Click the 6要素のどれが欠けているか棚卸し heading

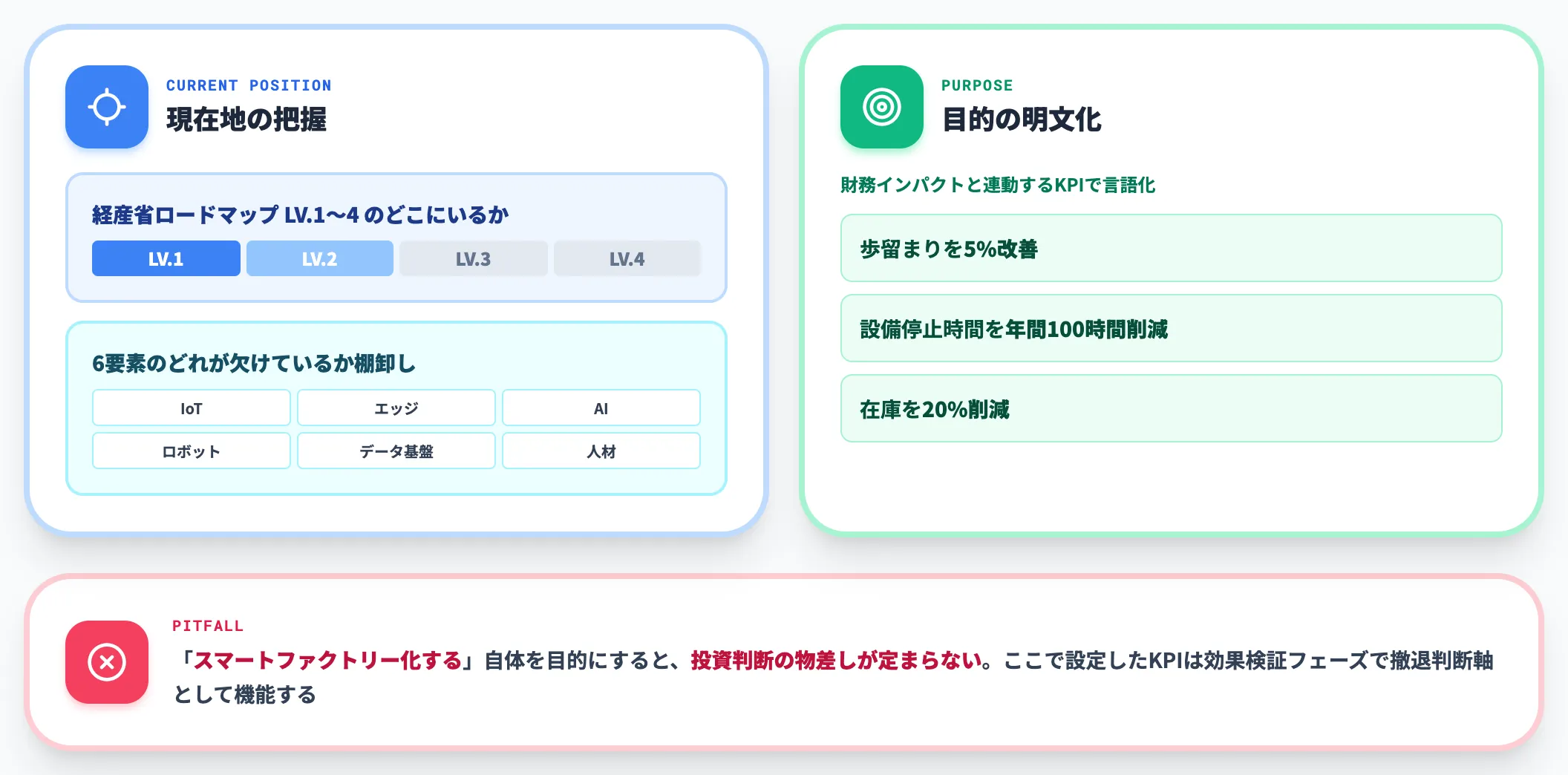pyautogui.click(x=254, y=364)
